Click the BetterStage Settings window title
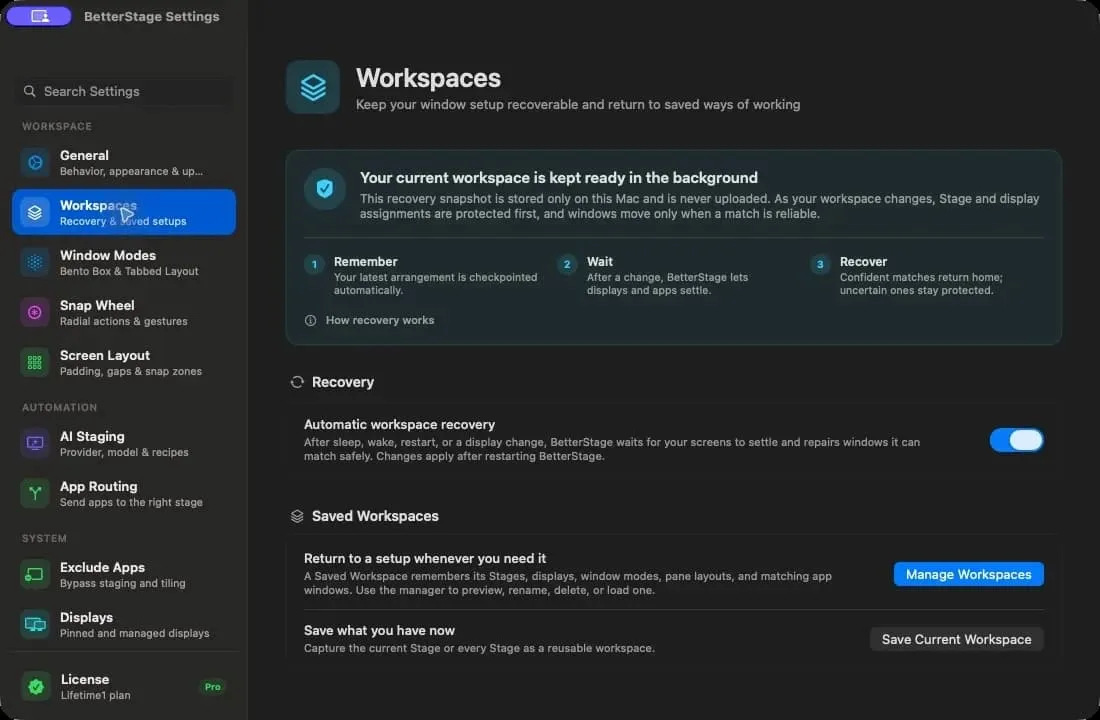The height and width of the screenshot is (720, 1100). (152, 16)
